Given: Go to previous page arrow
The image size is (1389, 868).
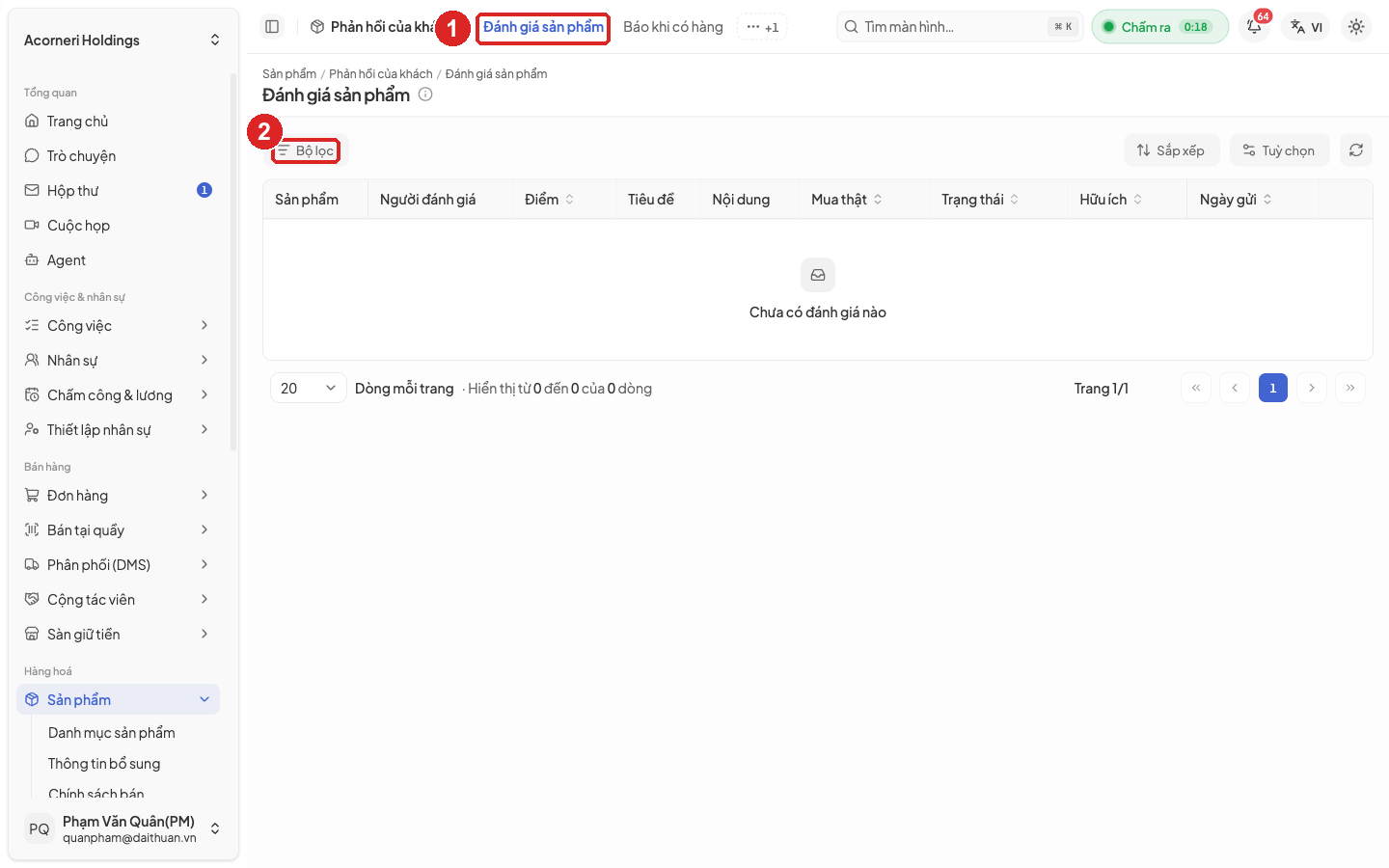Looking at the screenshot, I should (x=1235, y=388).
